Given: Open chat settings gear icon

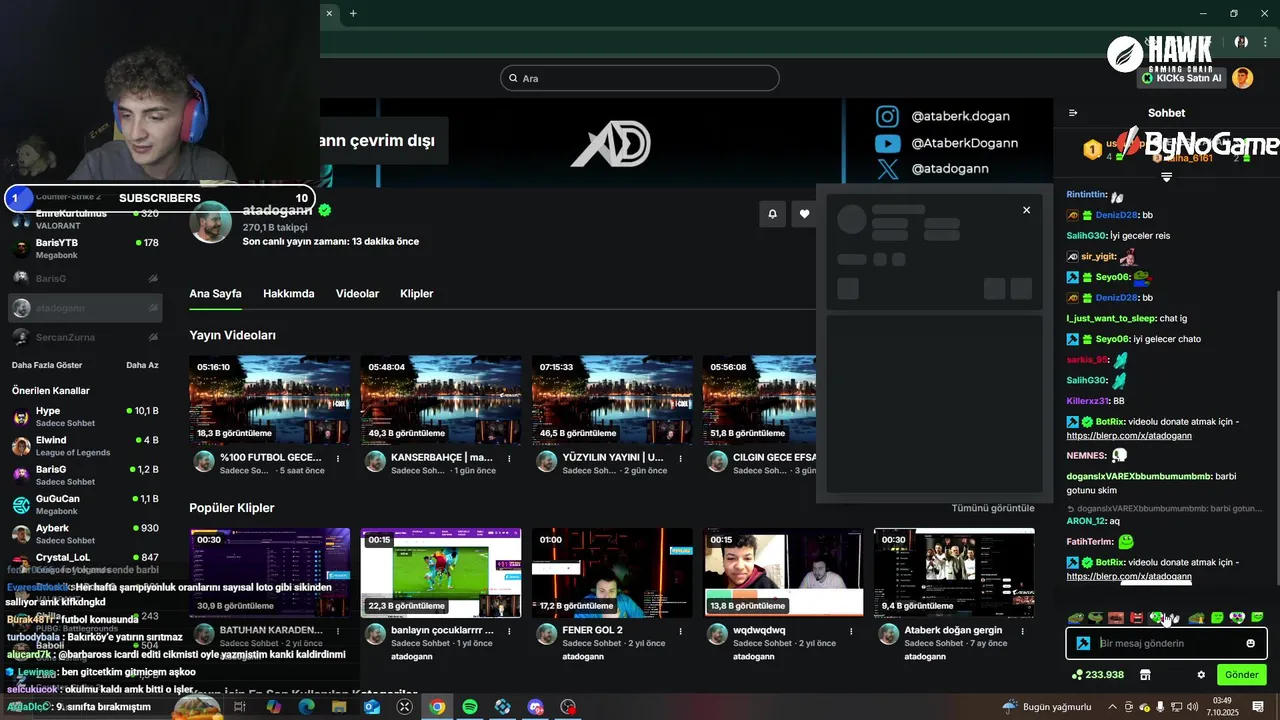Looking at the screenshot, I should tap(1201, 675).
